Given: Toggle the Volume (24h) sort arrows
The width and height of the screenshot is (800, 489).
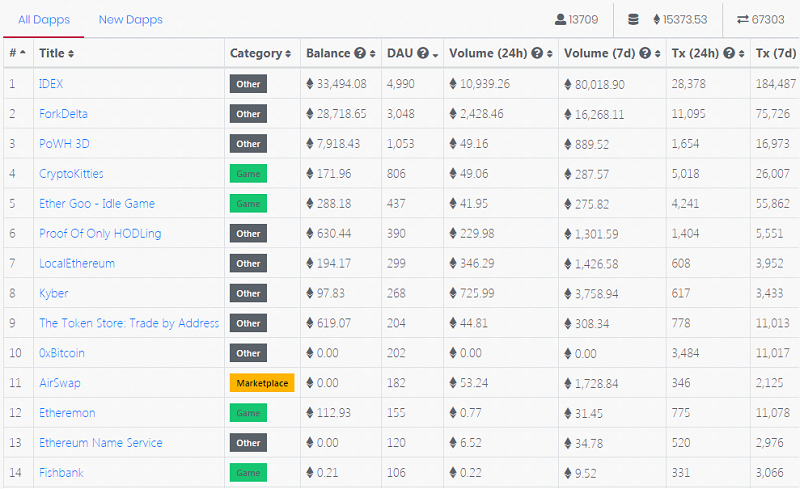Looking at the screenshot, I should click(549, 54).
